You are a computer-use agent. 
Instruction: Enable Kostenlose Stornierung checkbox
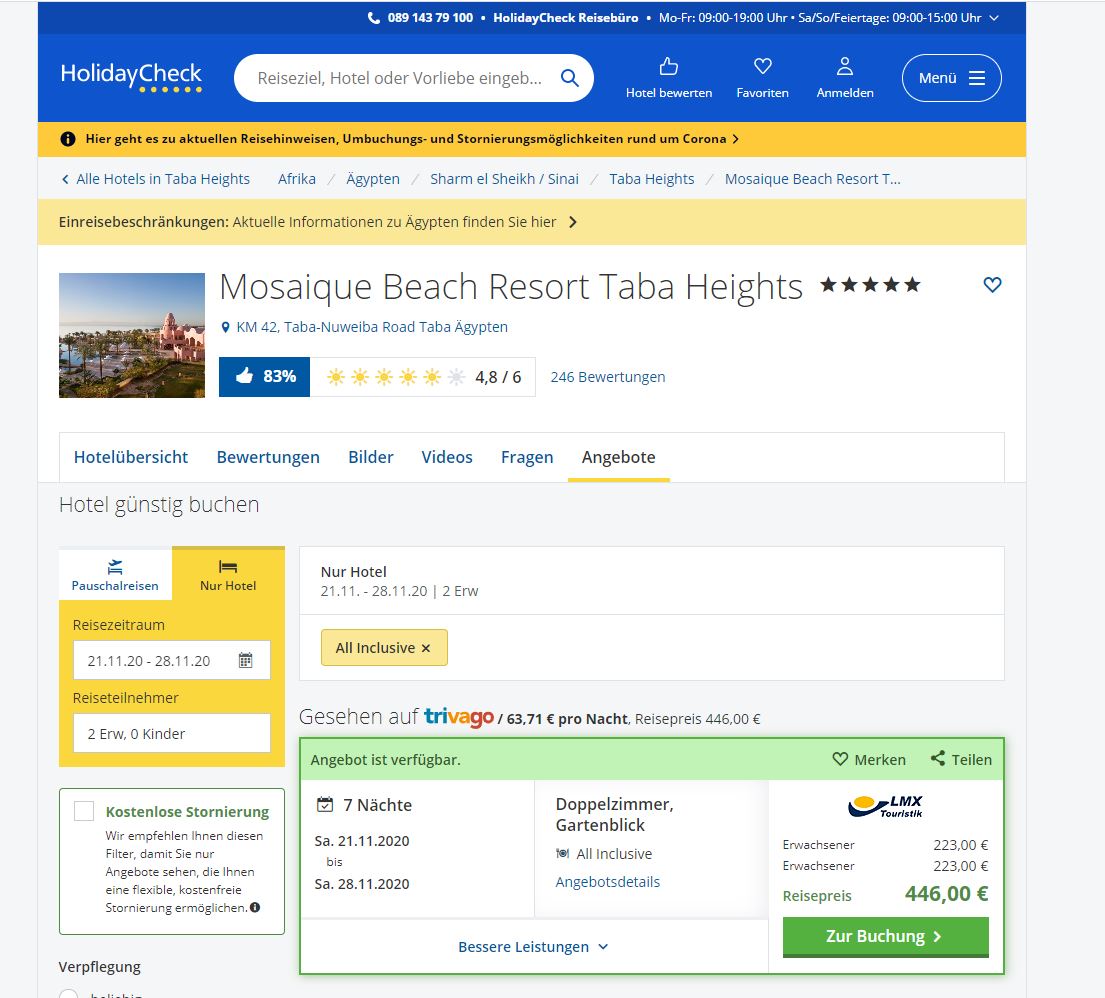(x=84, y=811)
